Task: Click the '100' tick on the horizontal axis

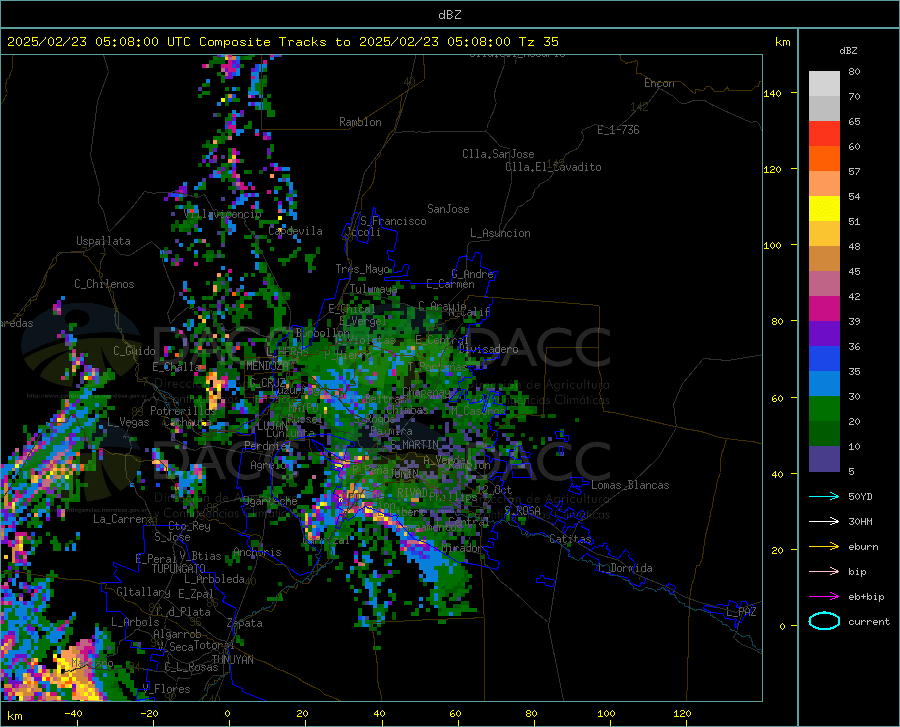Action: pyautogui.click(x=607, y=713)
